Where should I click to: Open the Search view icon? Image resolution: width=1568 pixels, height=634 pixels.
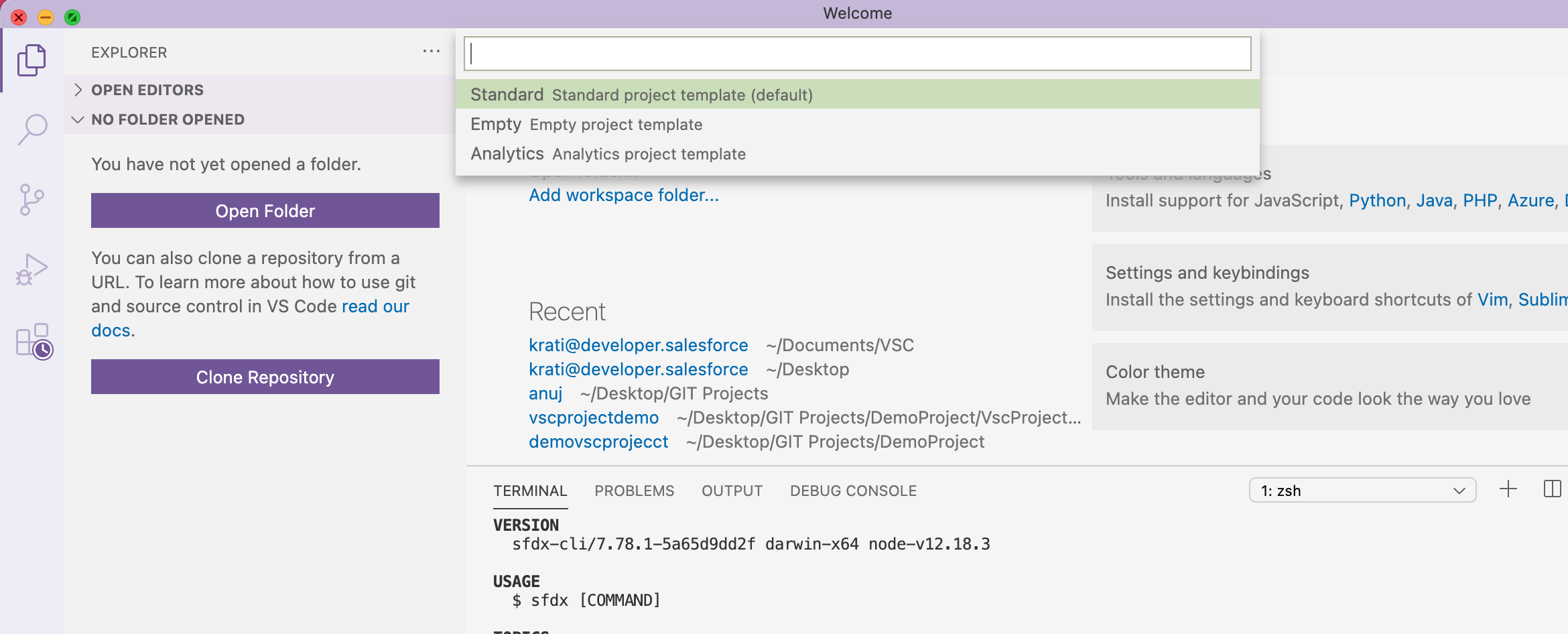[x=31, y=129]
